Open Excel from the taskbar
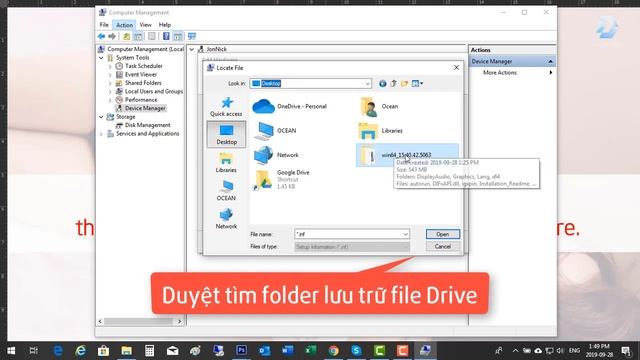Screen dimensions: 640x360 pyautogui.click(x=310, y=351)
